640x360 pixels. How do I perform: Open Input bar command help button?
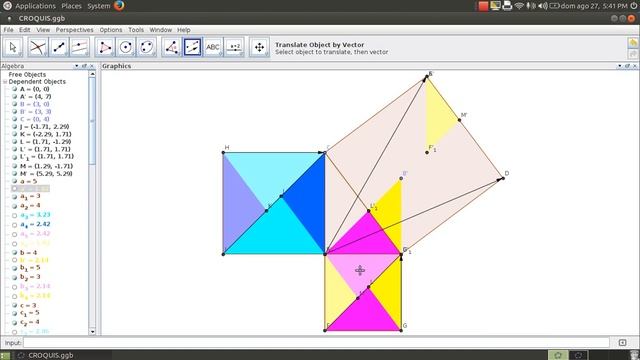click(622, 342)
